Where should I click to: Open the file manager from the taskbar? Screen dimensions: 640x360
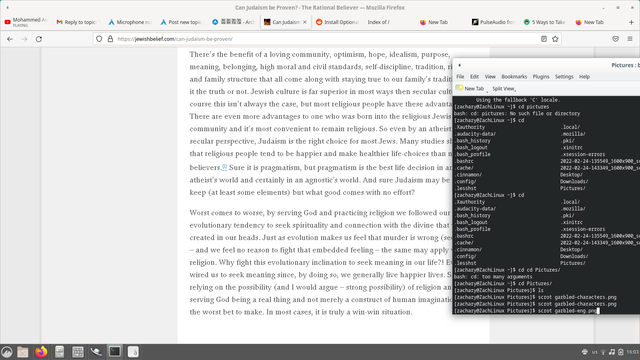pos(23,352)
